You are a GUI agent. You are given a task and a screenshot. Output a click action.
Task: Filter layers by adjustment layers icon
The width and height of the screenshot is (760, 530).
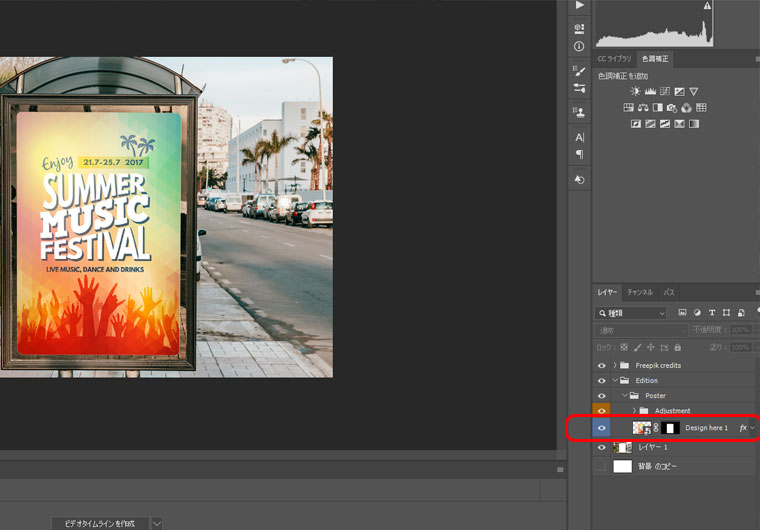click(x=697, y=313)
